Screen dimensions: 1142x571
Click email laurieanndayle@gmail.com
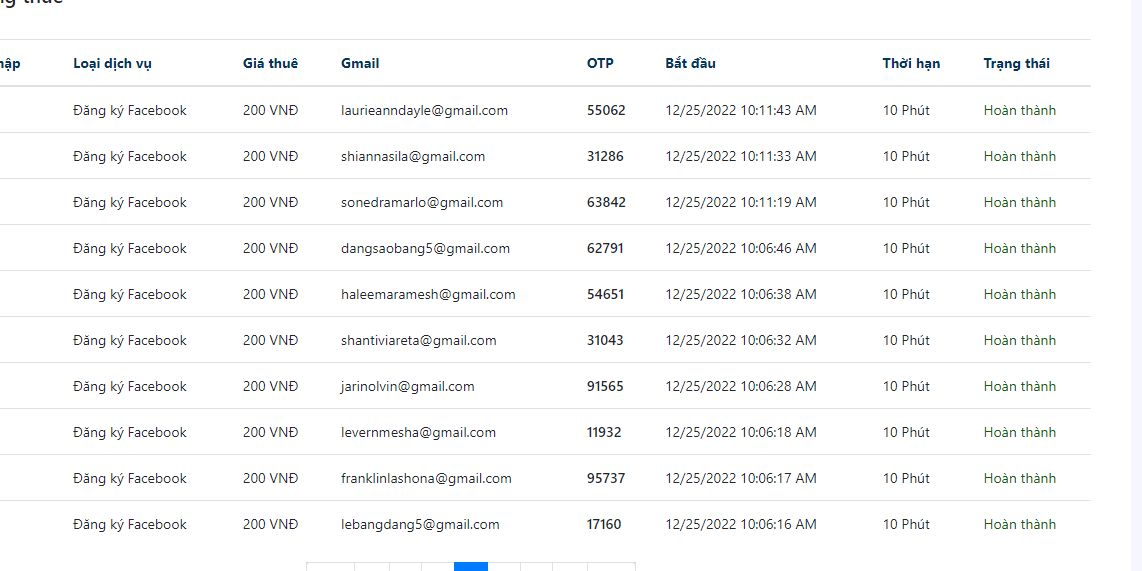(424, 110)
